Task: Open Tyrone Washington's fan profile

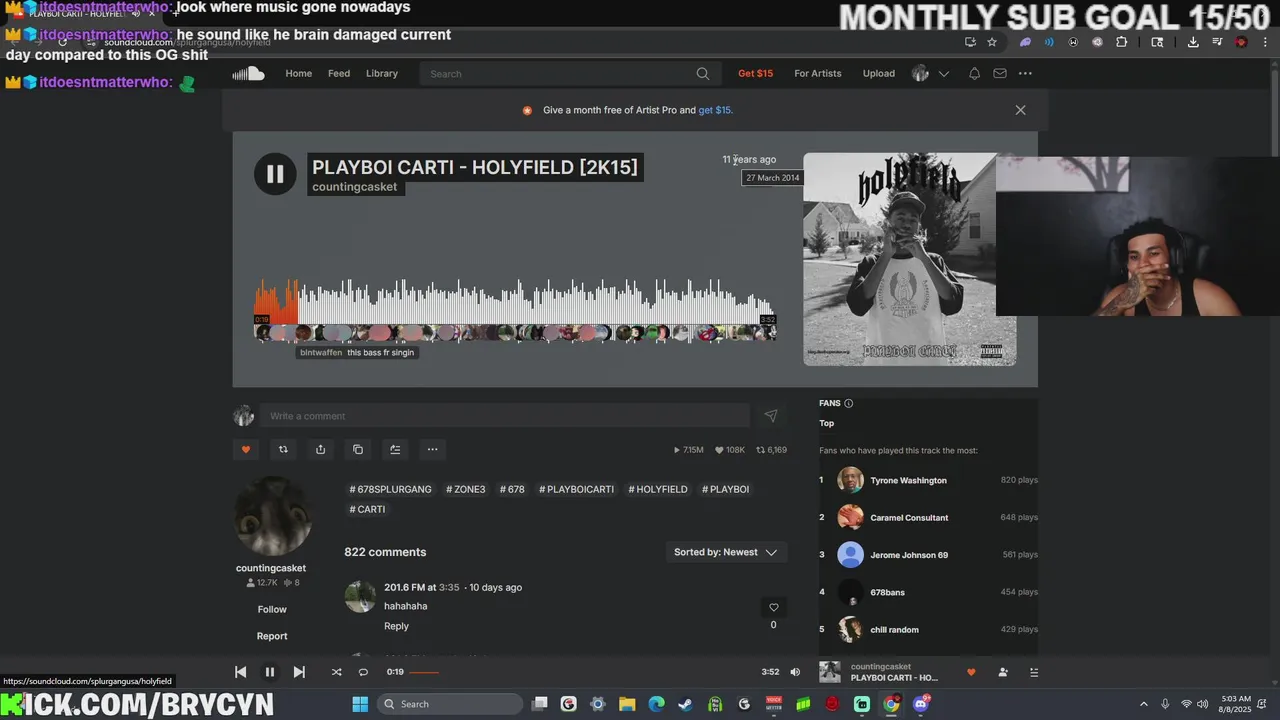Action: (x=908, y=480)
